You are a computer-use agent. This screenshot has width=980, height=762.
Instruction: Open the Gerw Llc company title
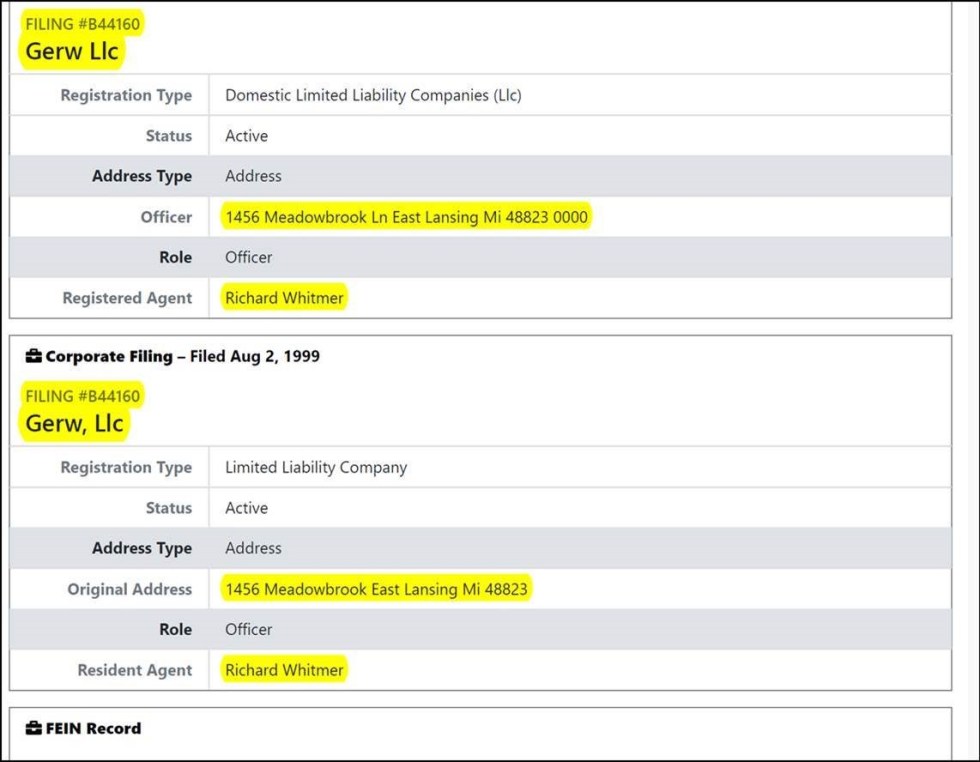pyautogui.click(x=72, y=51)
